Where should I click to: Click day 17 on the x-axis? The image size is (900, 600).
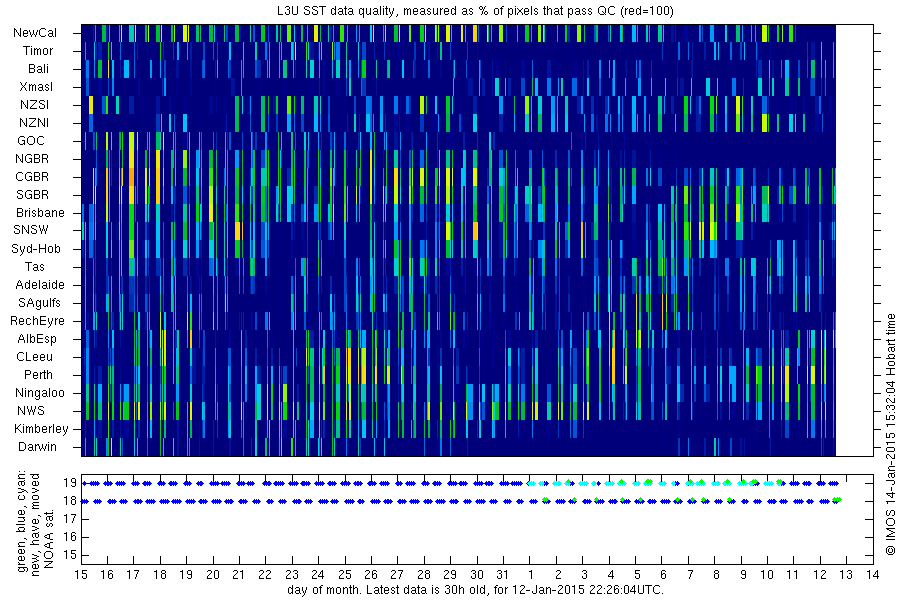pyautogui.click(x=133, y=575)
